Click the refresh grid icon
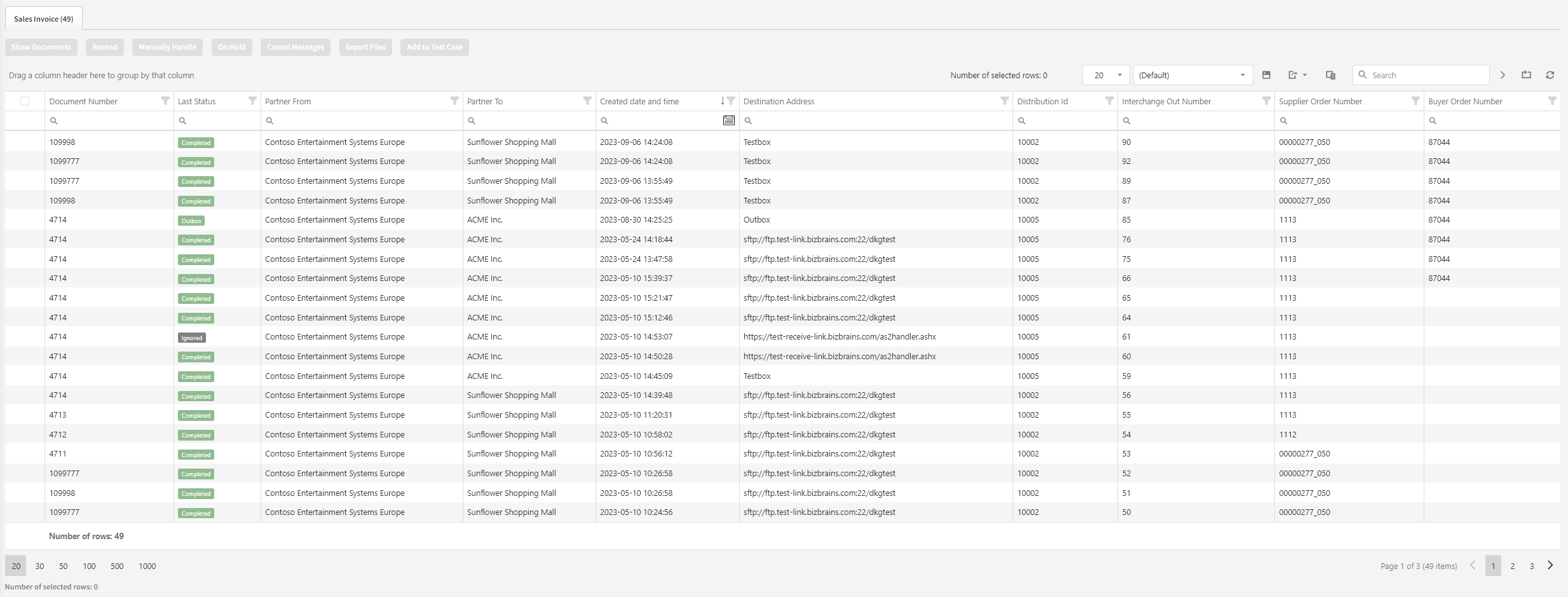 point(1550,75)
